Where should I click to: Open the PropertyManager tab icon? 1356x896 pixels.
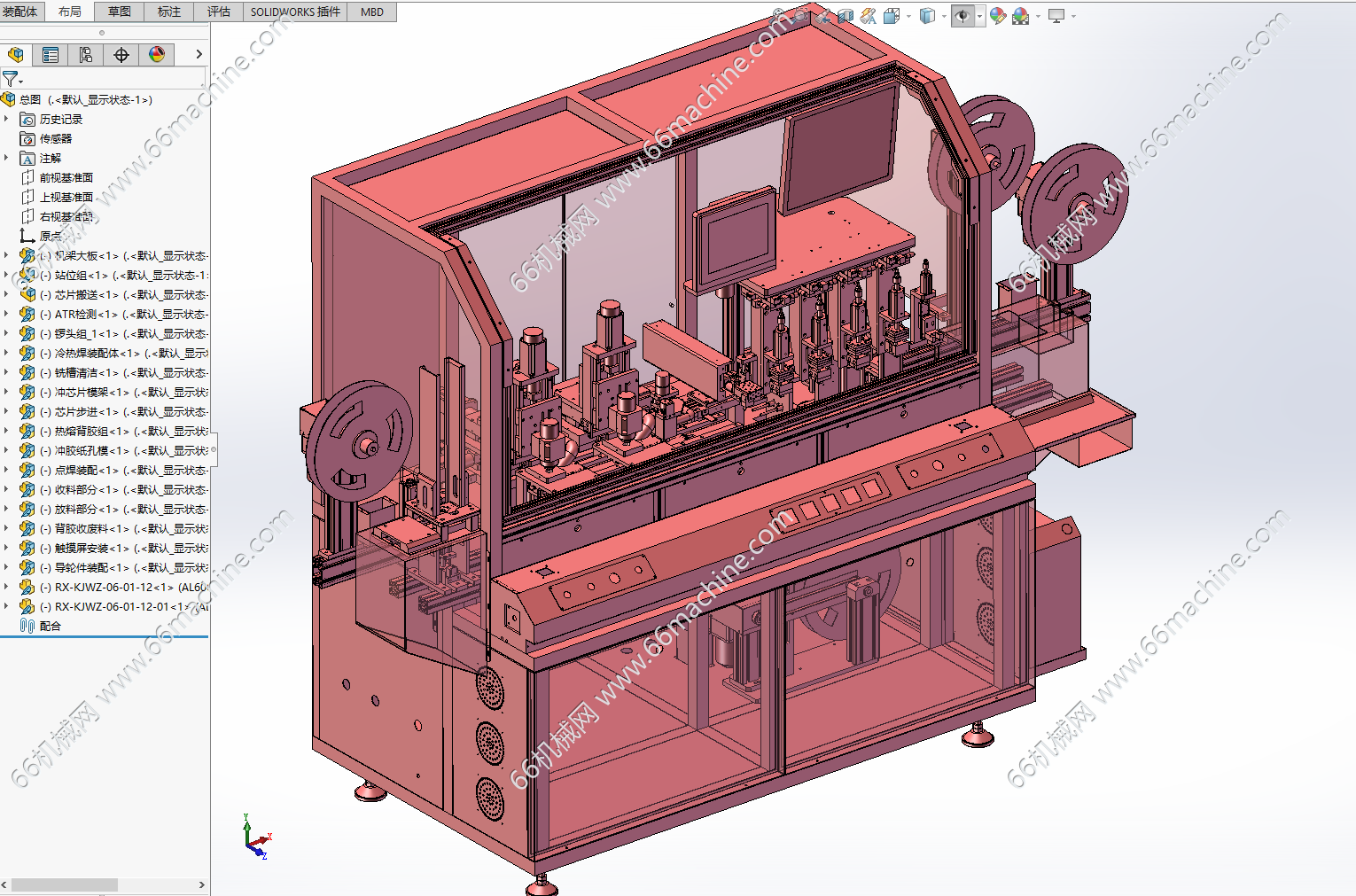pos(51,55)
